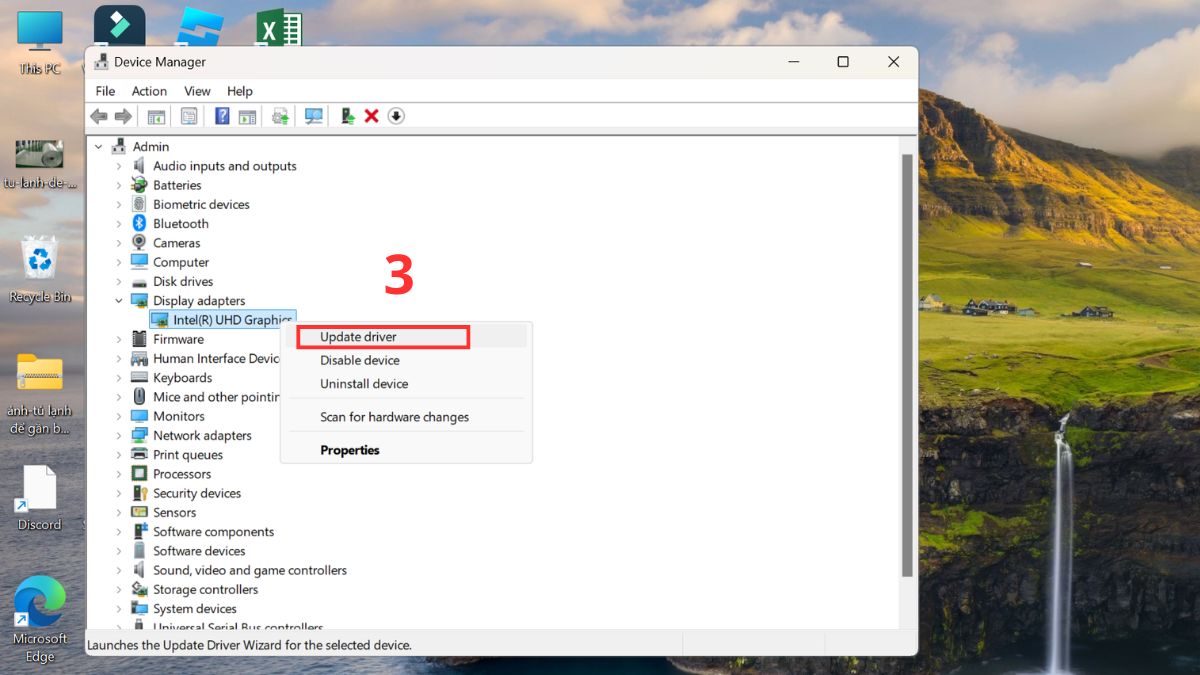Open the Properties toolbar icon
Viewport: 1200px width, 675px height.
point(189,116)
